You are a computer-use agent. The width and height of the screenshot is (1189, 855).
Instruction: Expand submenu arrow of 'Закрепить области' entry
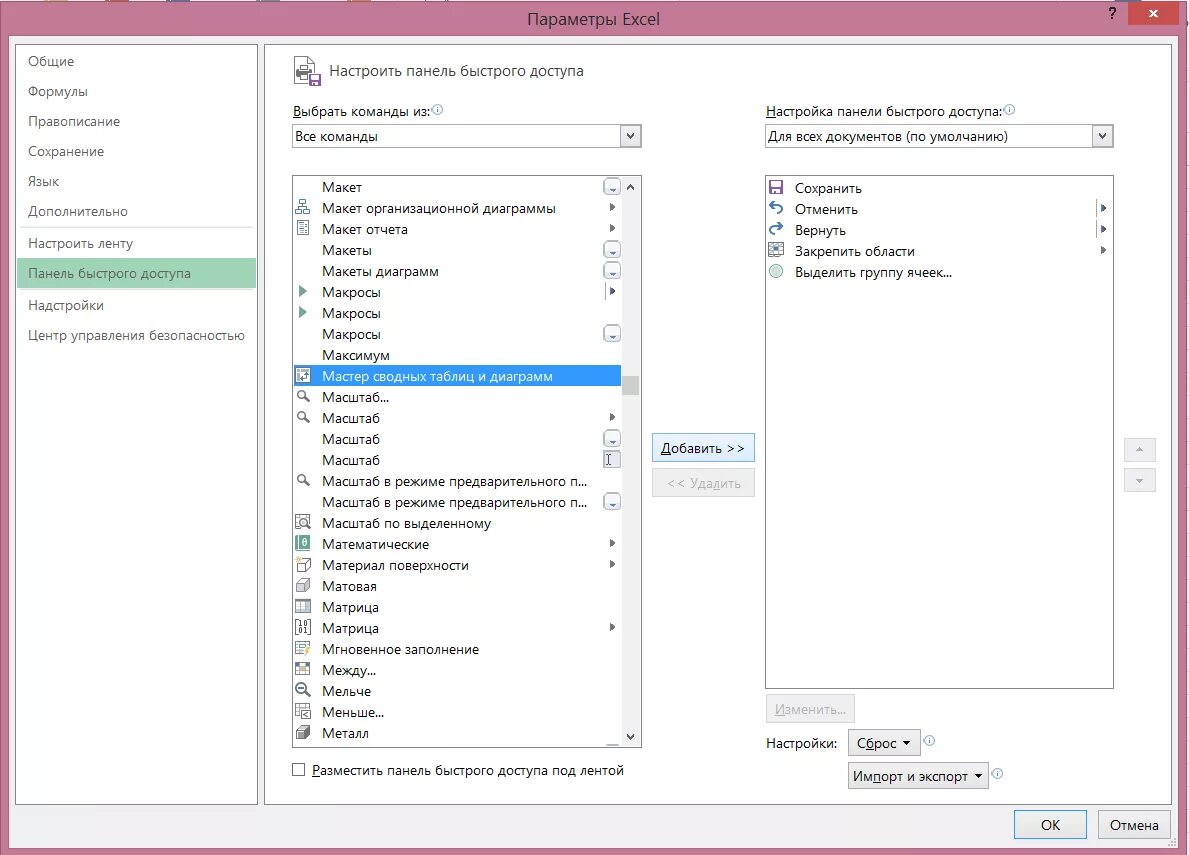[1103, 250]
